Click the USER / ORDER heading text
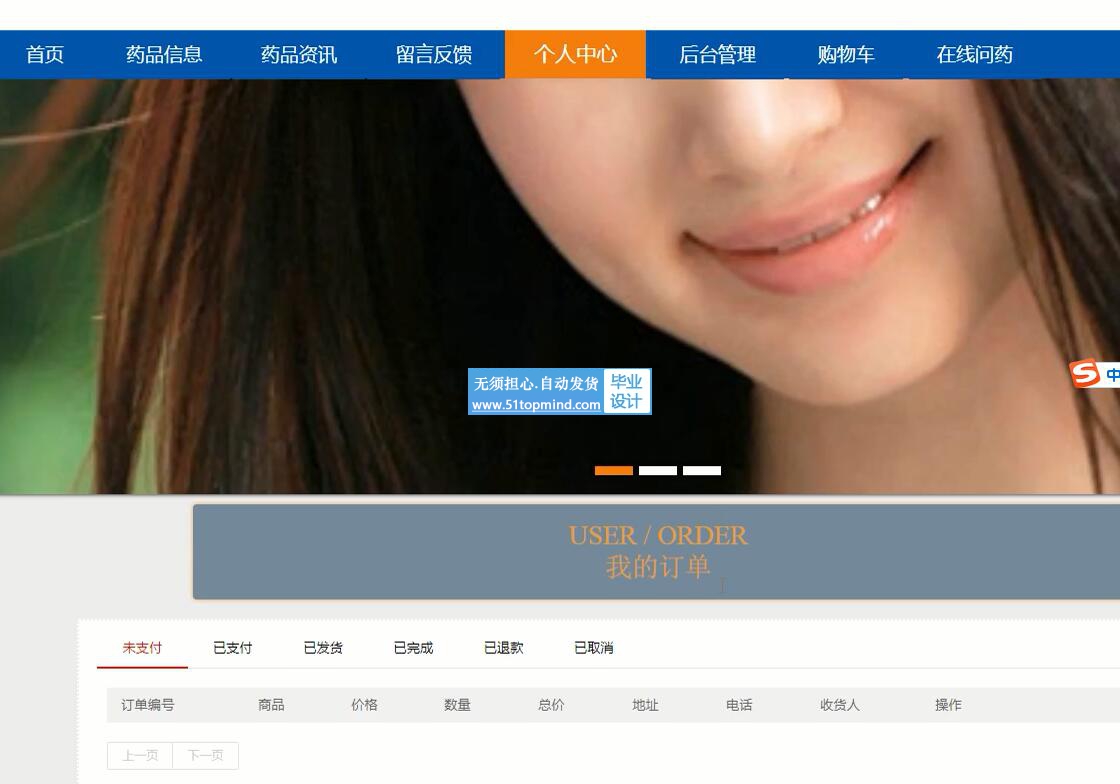 tap(658, 536)
